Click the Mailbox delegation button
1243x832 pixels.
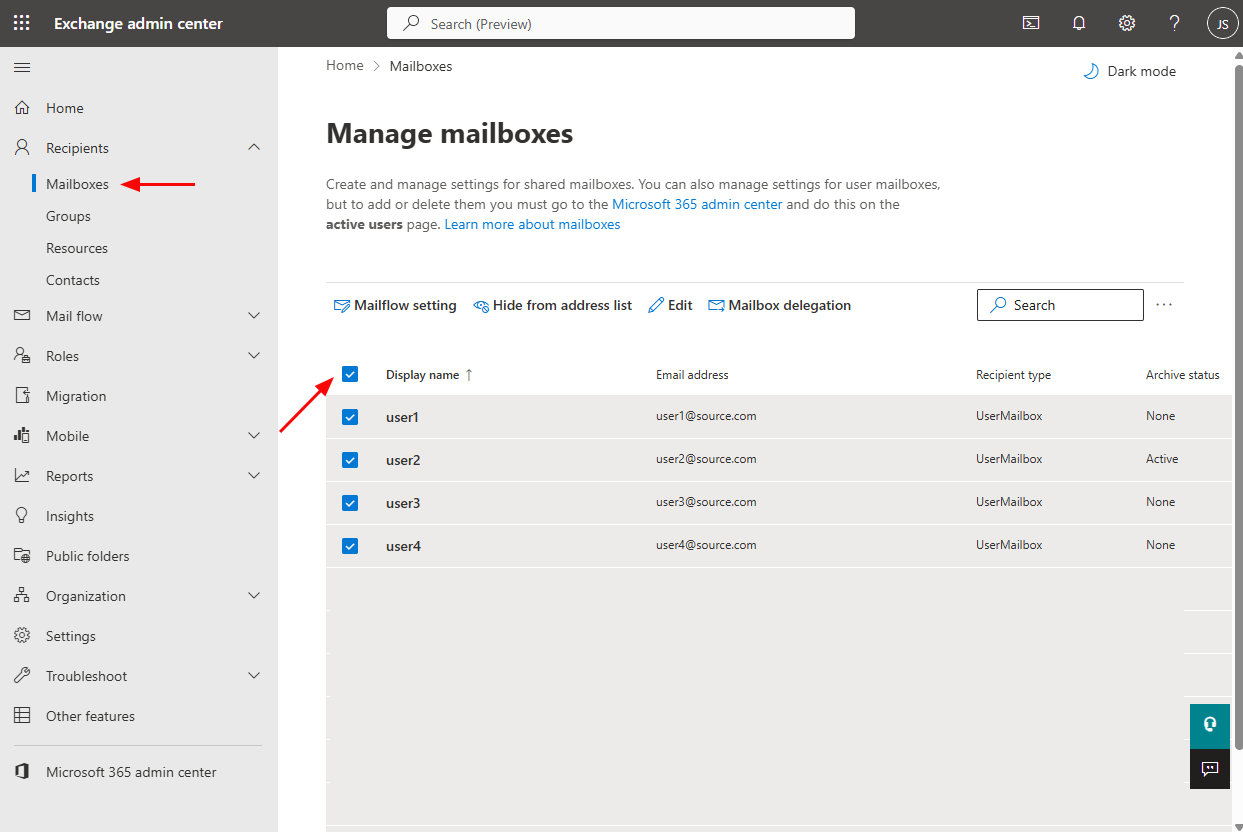780,305
